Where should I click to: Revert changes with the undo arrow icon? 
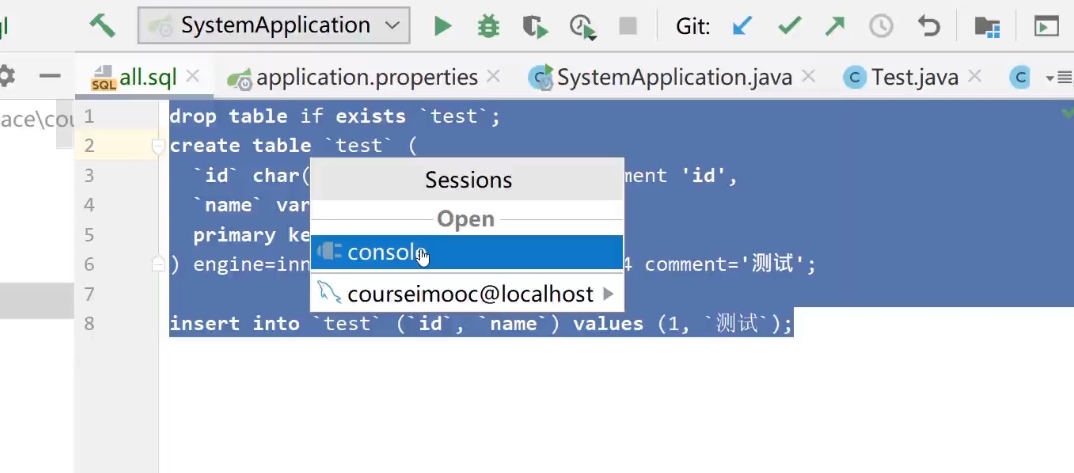coord(929,27)
